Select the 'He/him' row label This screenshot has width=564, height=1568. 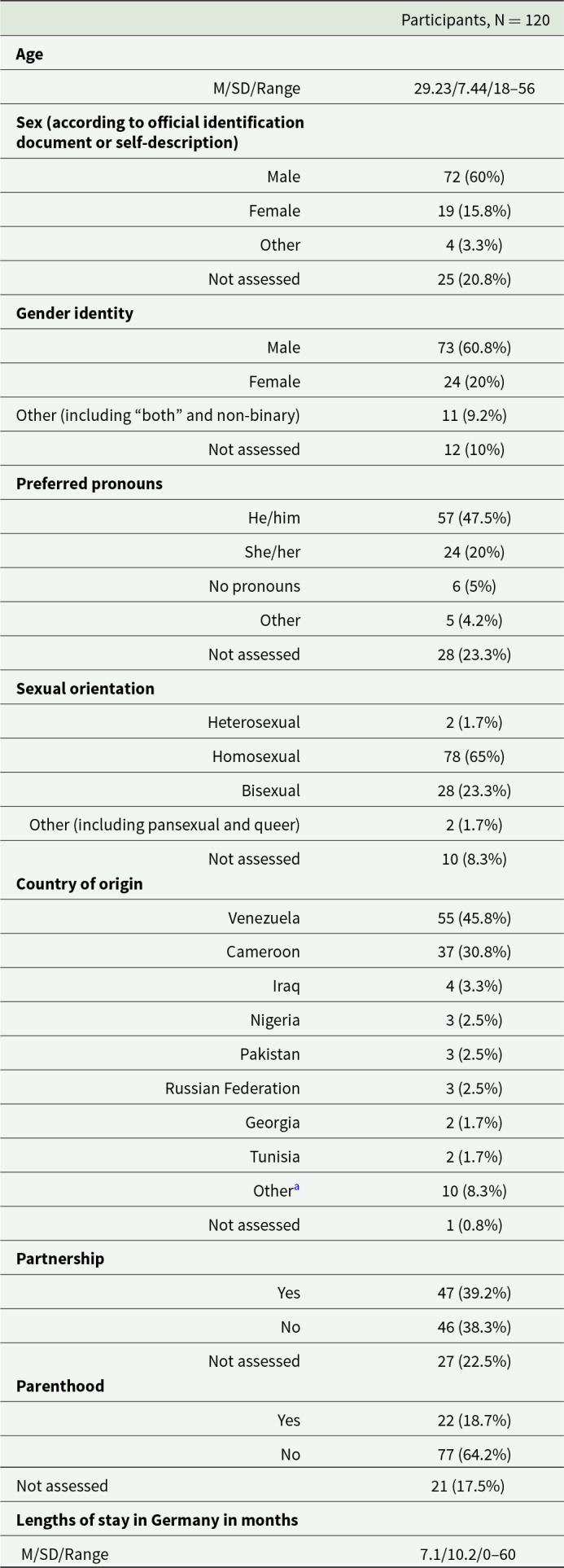[x=274, y=518]
